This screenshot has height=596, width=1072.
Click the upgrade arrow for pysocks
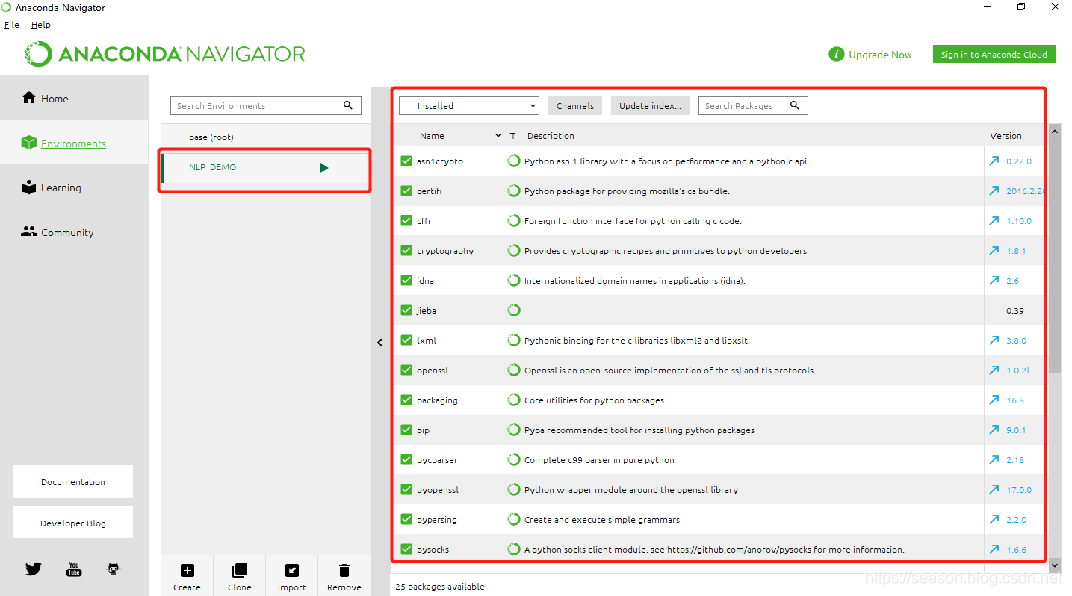tap(994, 549)
